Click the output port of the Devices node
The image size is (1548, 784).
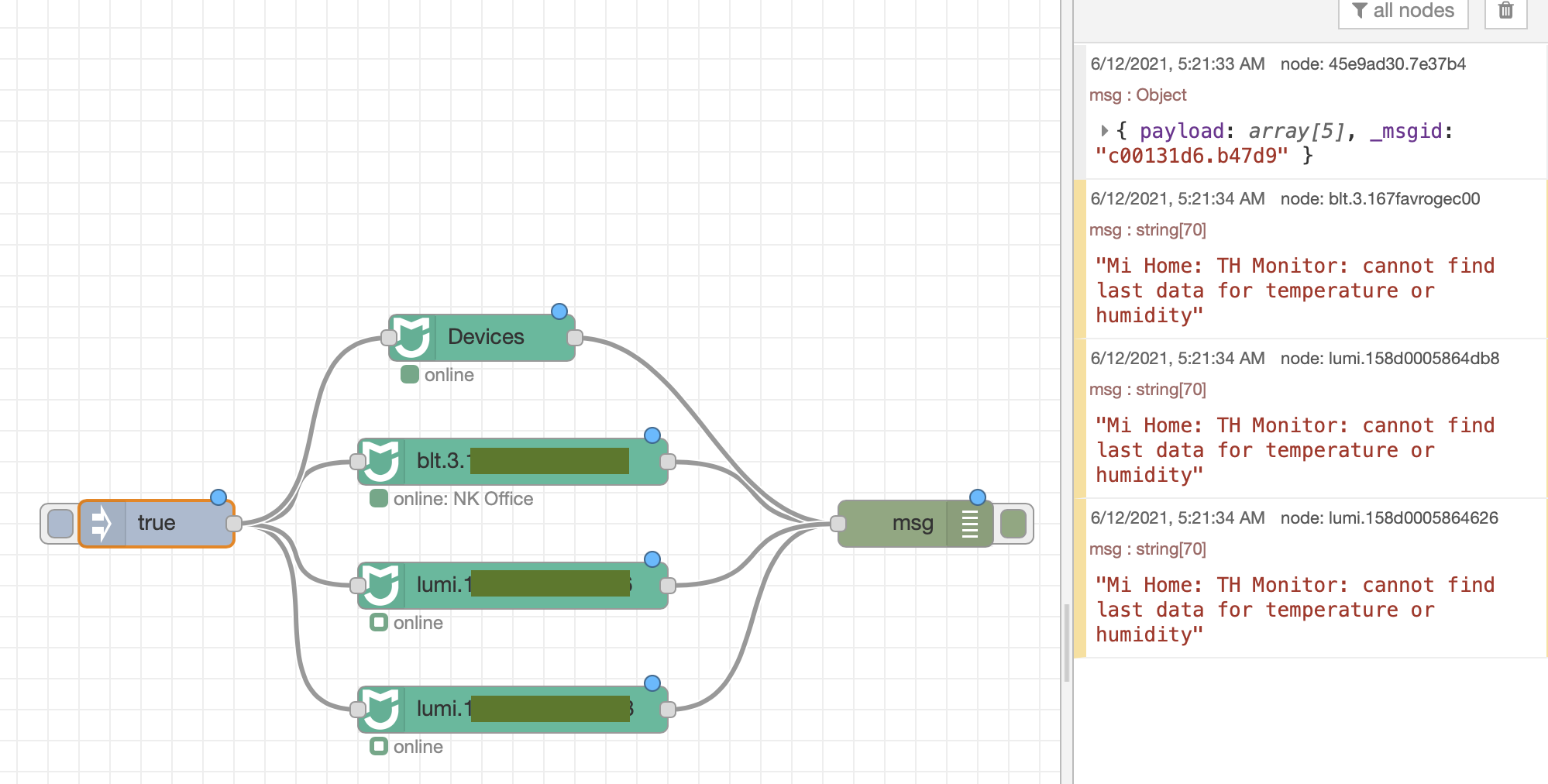(x=573, y=336)
